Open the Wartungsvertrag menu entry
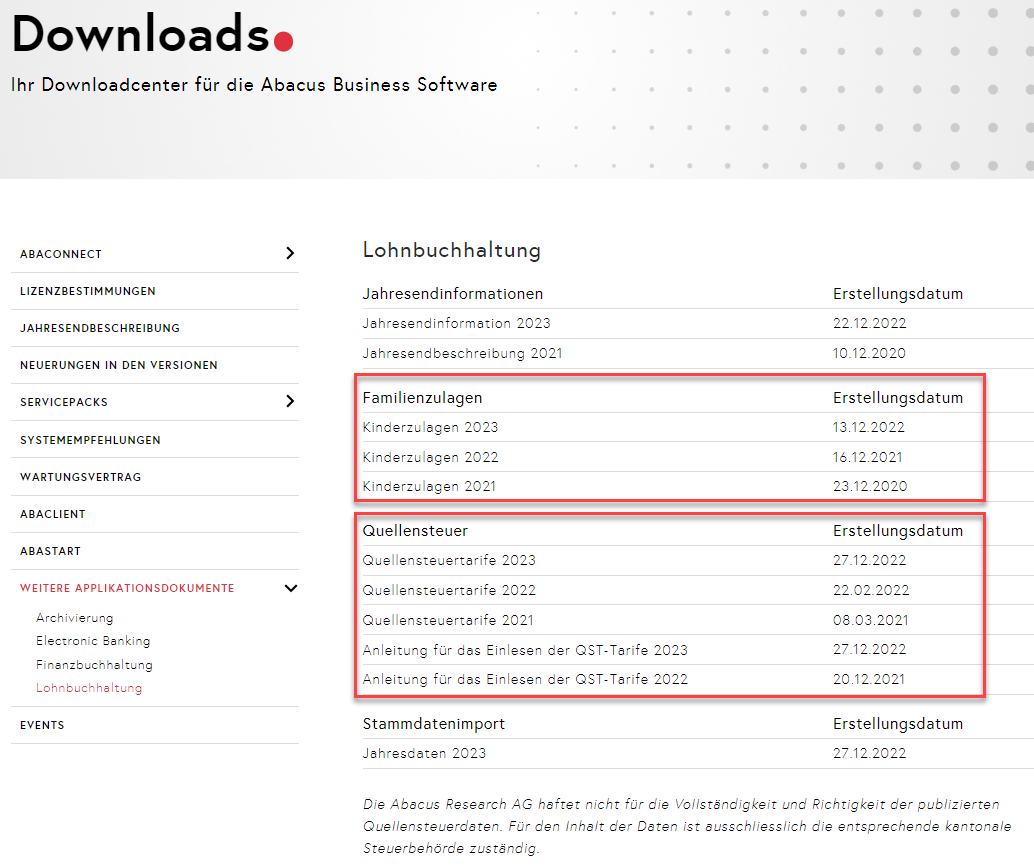The image size is (1034, 868). coord(80,477)
